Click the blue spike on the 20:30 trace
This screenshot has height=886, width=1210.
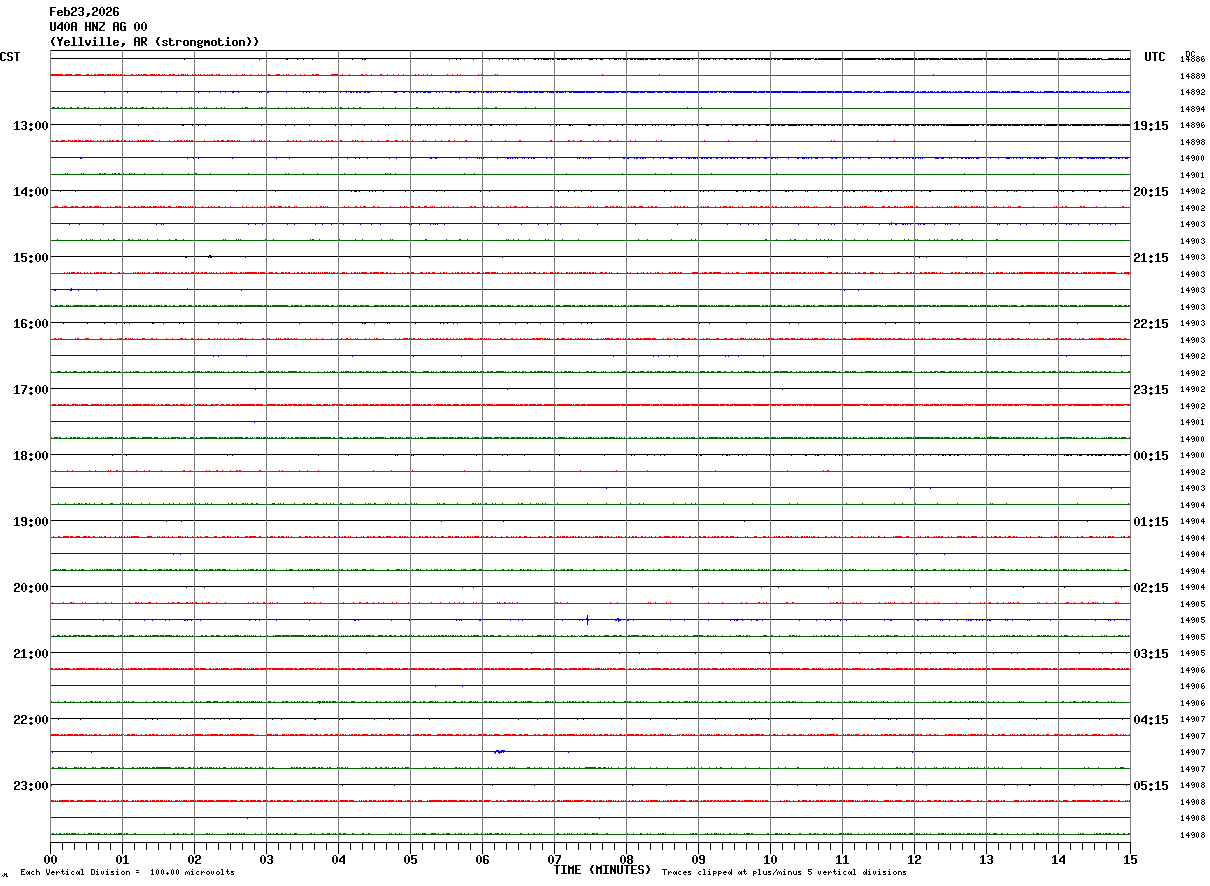587,620
